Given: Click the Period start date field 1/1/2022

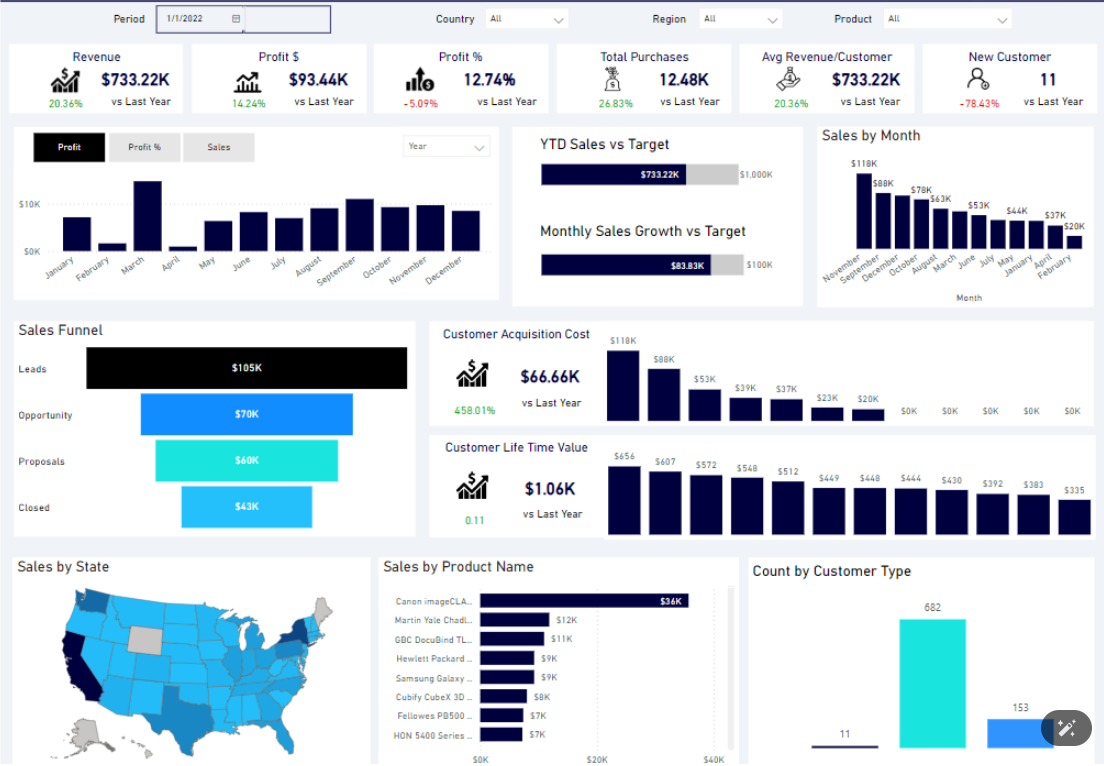Looking at the screenshot, I should [x=200, y=19].
